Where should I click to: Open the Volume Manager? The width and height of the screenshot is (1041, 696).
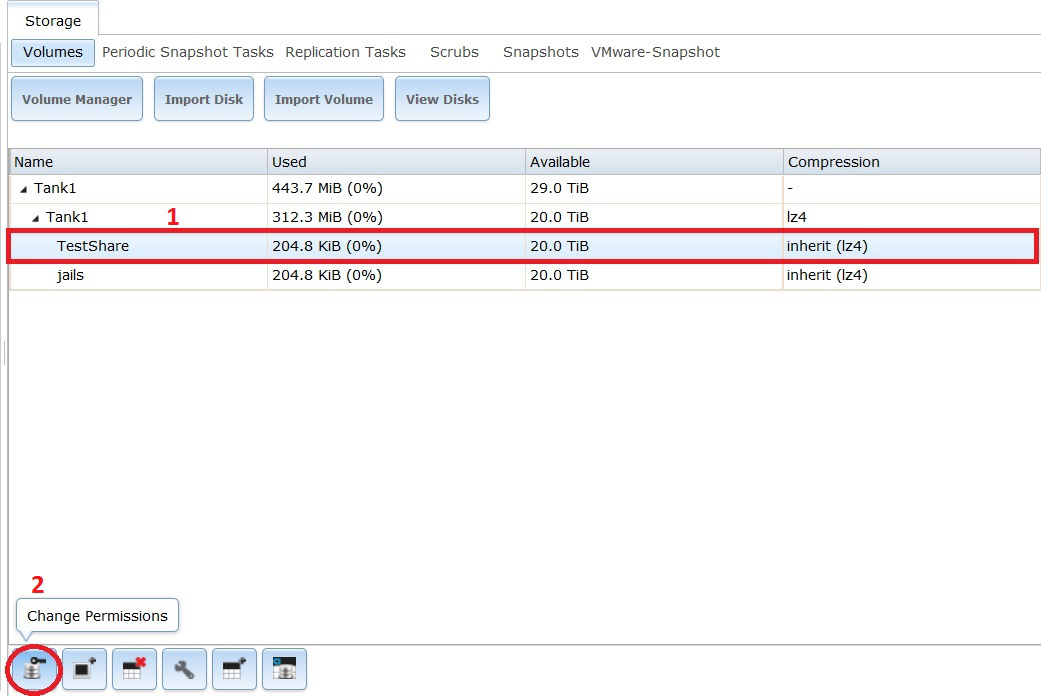(77, 99)
